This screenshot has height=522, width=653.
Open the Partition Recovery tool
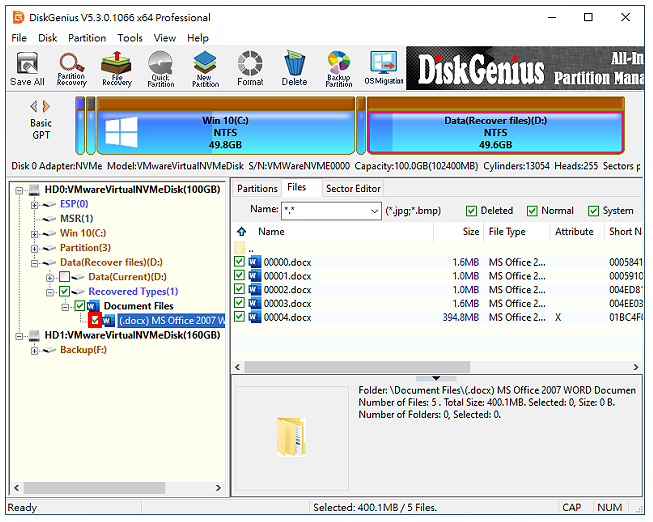click(72, 69)
